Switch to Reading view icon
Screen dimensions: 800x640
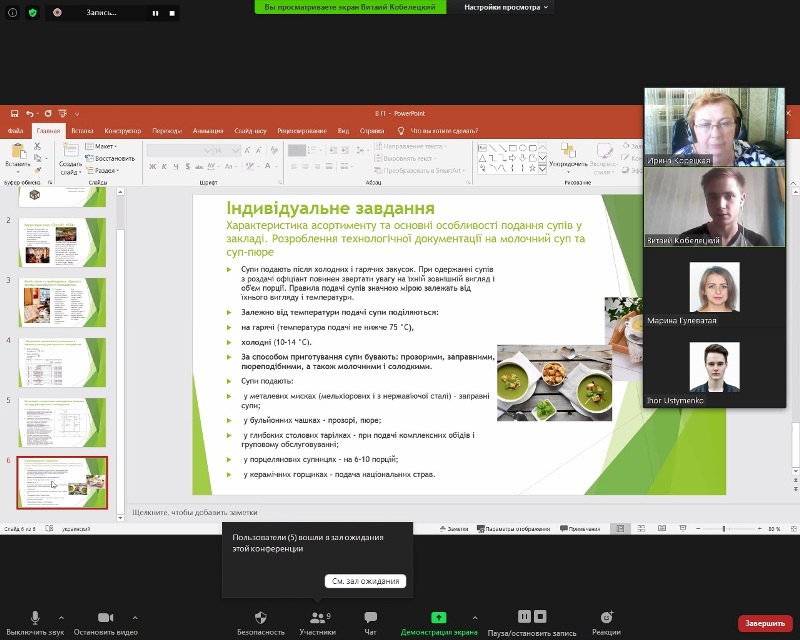pyautogui.click(x=662, y=529)
